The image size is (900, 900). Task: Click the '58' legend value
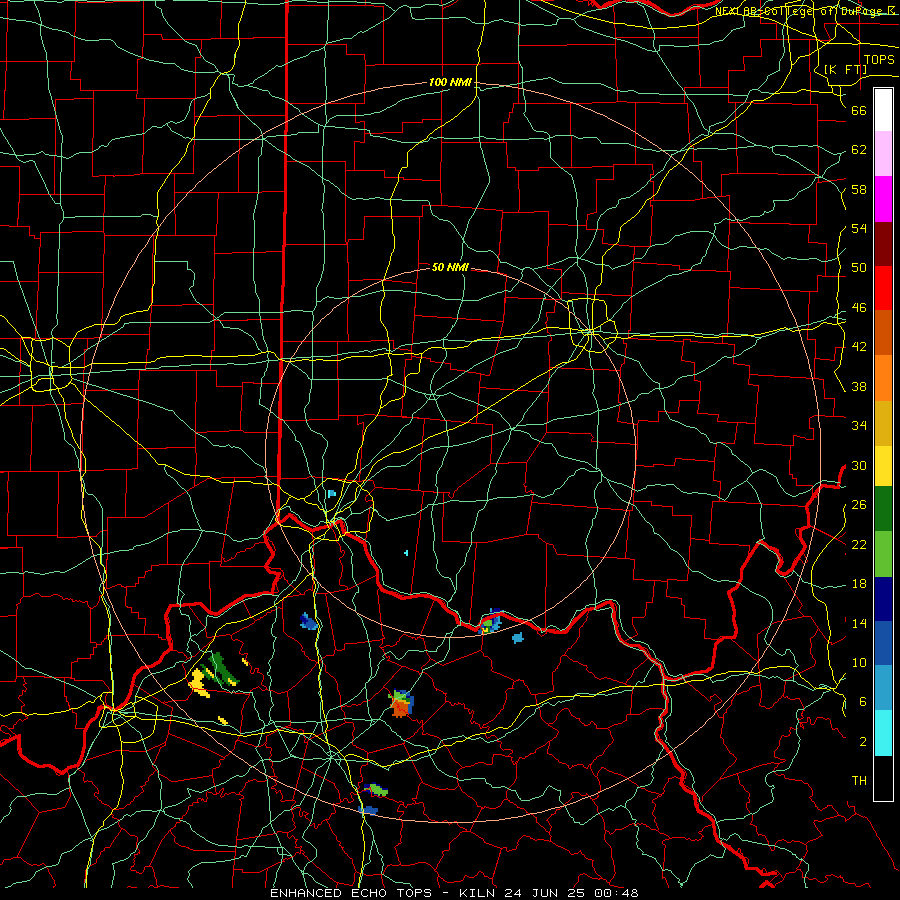click(859, 190)
